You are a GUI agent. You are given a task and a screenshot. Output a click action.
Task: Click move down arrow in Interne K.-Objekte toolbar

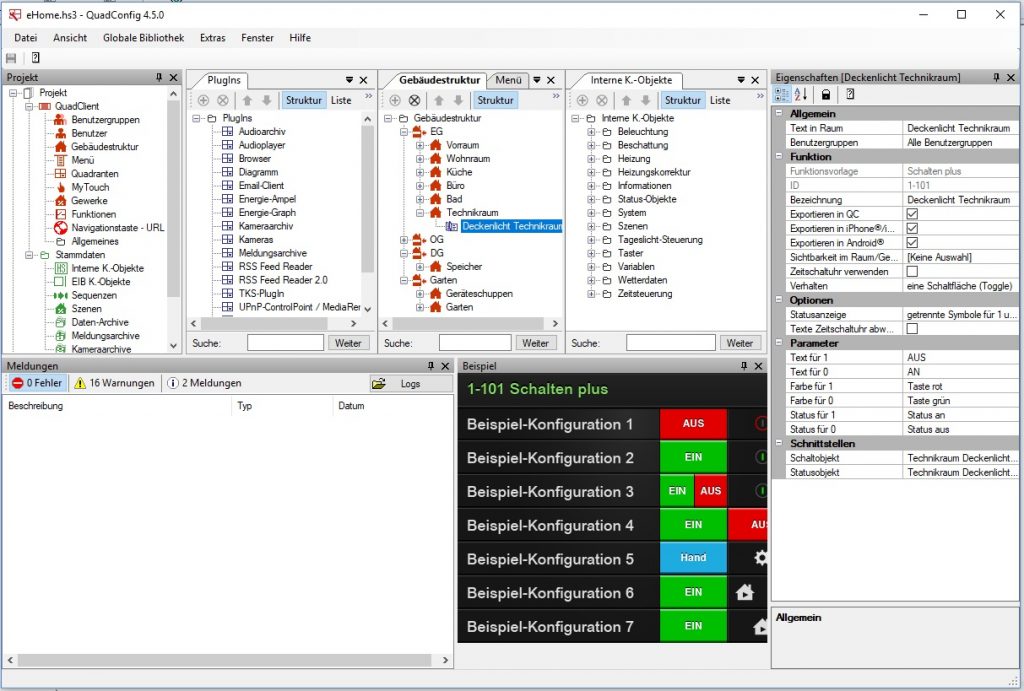(645, 100)
